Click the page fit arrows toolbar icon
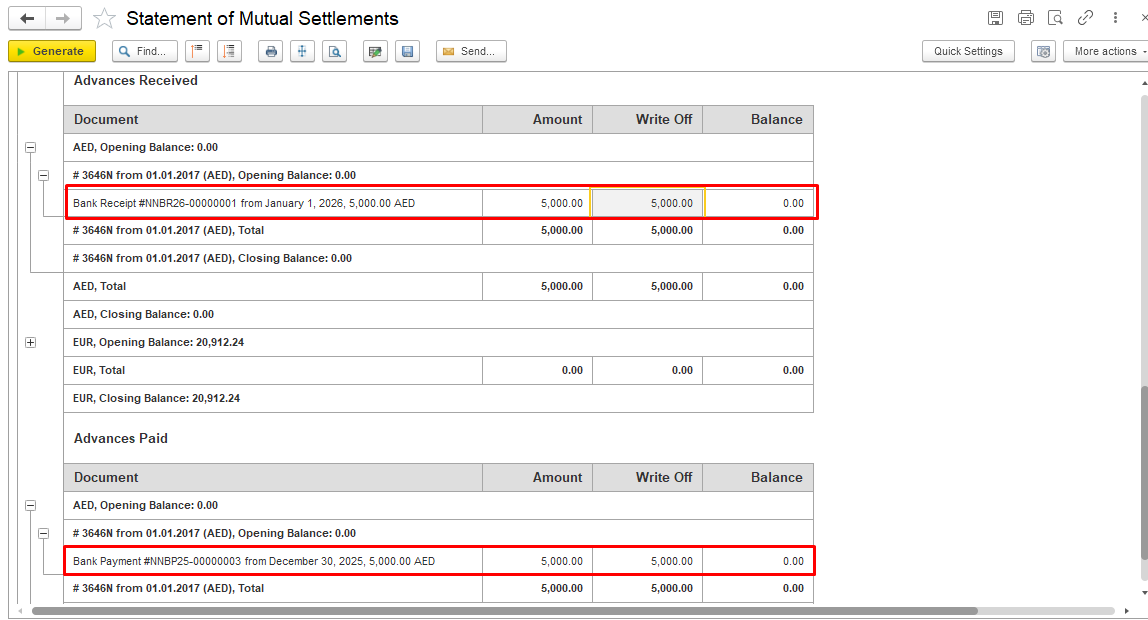 [302, 51]
